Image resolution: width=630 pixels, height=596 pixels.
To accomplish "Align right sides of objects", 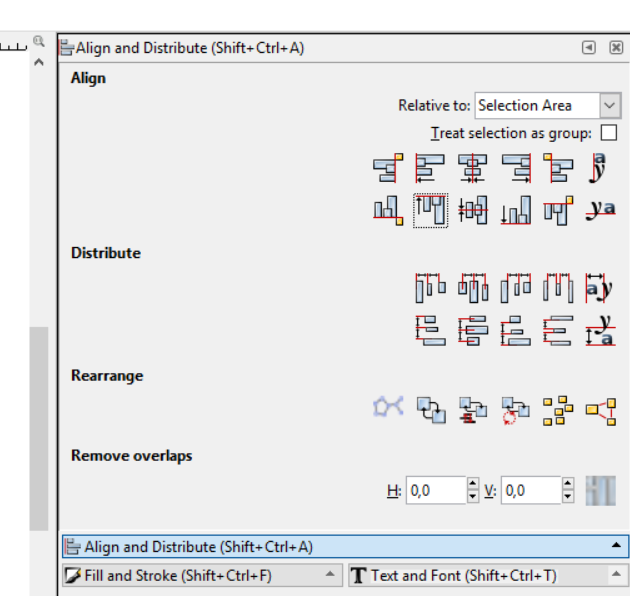I will pos(516,168).
